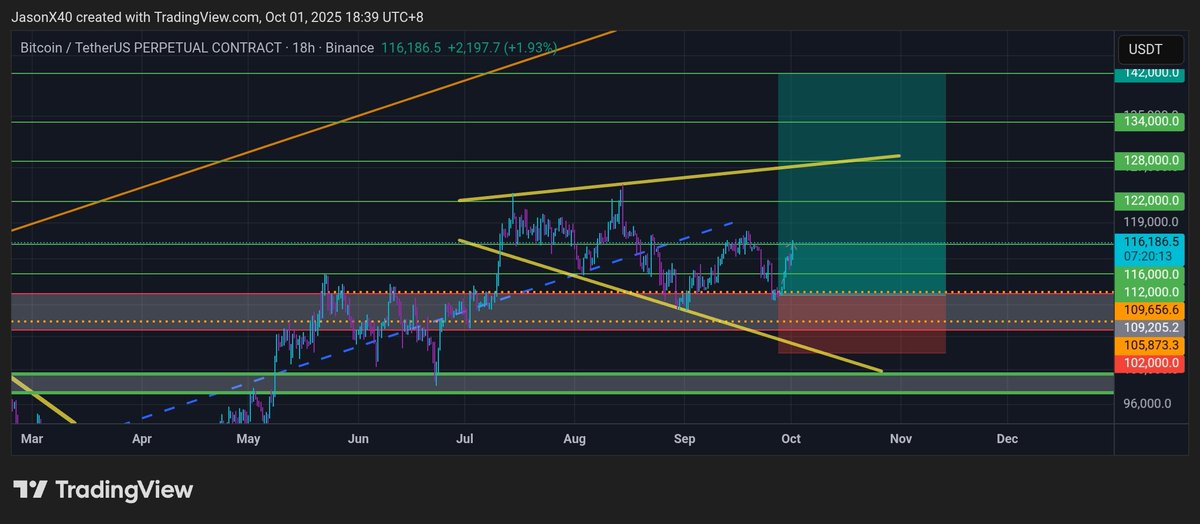Click the Jul label on time axis
Screen dimensions: 1200x524
[465, 439]
